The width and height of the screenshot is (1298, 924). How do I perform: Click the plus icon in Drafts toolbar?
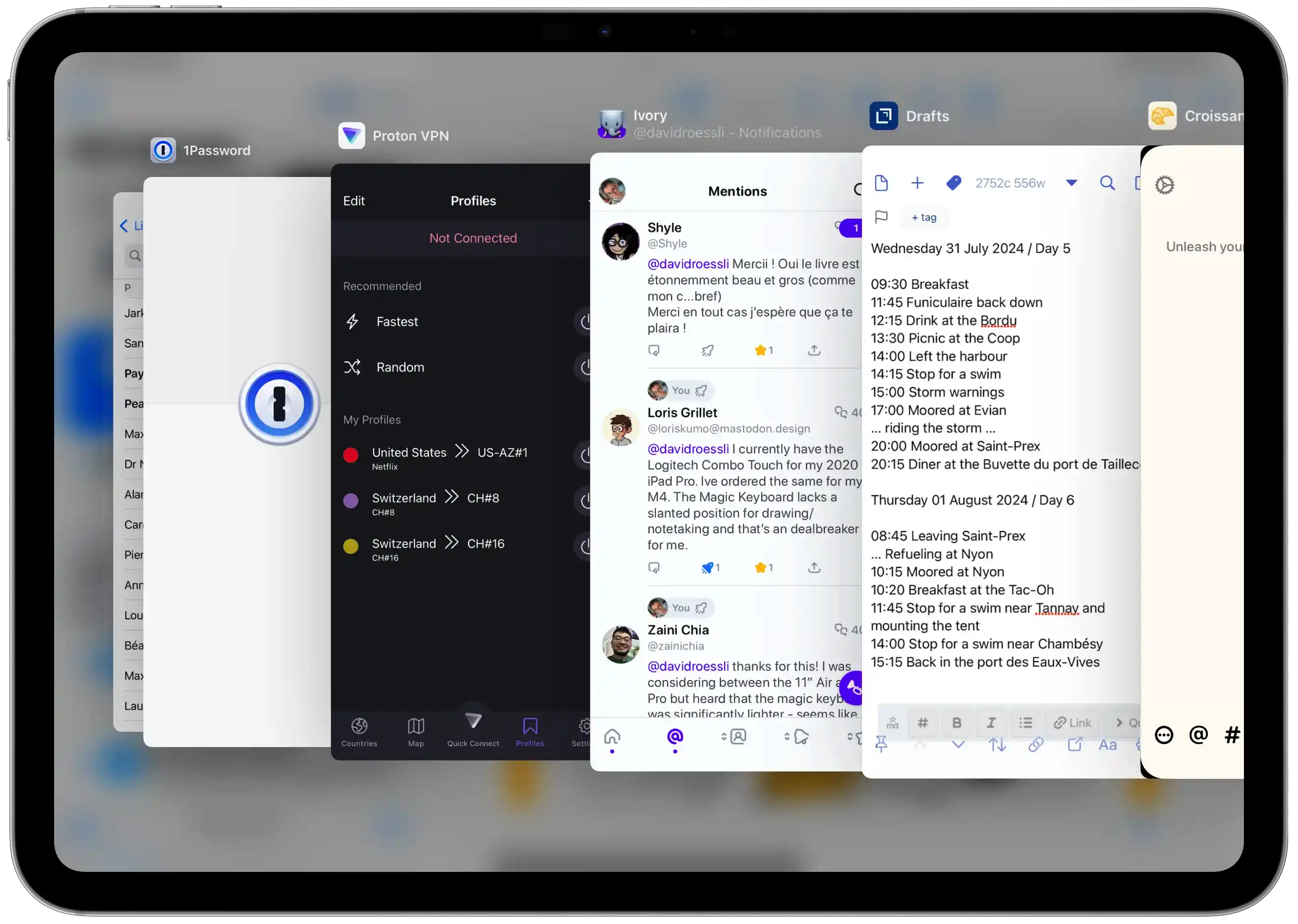pyautogui.click(x=917, y=183)
